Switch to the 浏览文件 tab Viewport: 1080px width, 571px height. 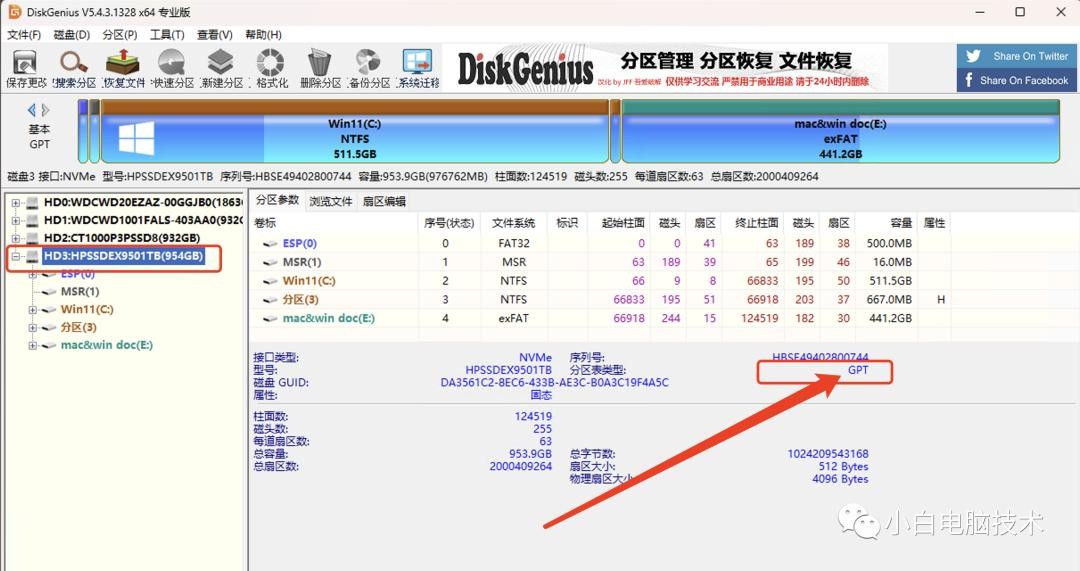coord(330,201)
